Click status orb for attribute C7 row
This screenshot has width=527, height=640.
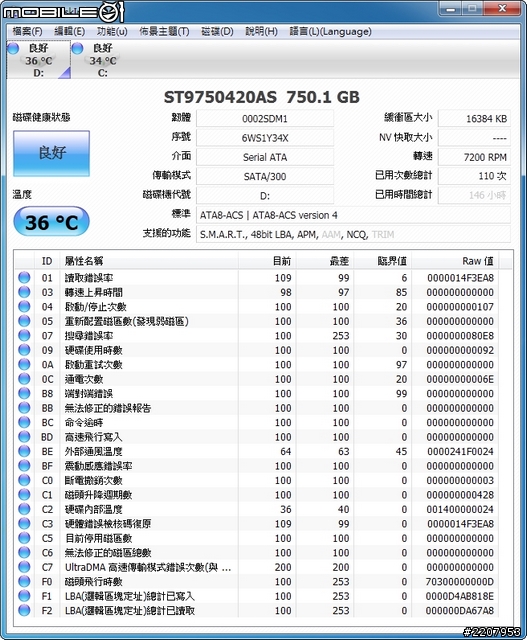tap(24, 567)
